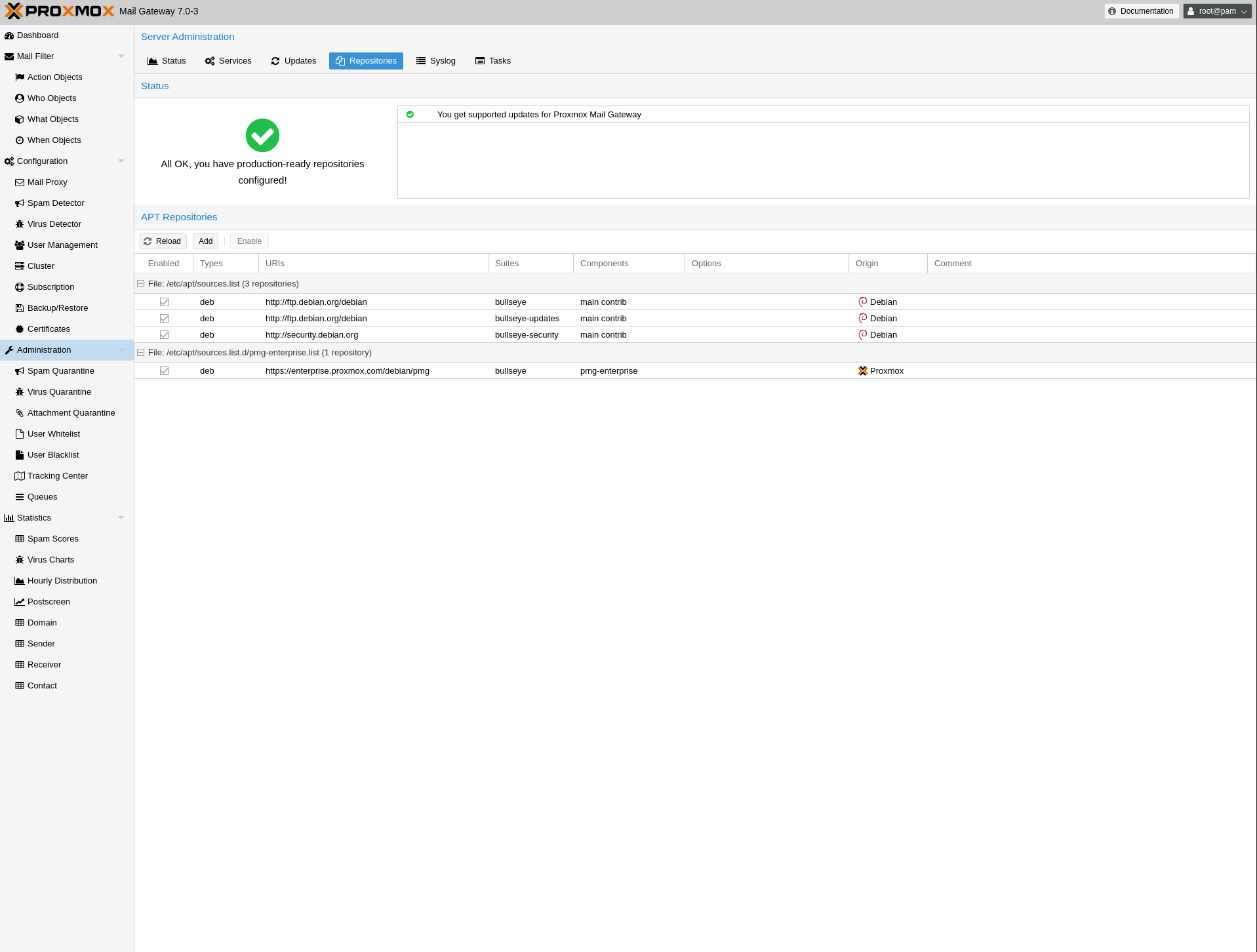This screenshot has height=952, width=1257.
Task: Click the Attachment Quarantine paperclip icon
Action: coord(20,413)
